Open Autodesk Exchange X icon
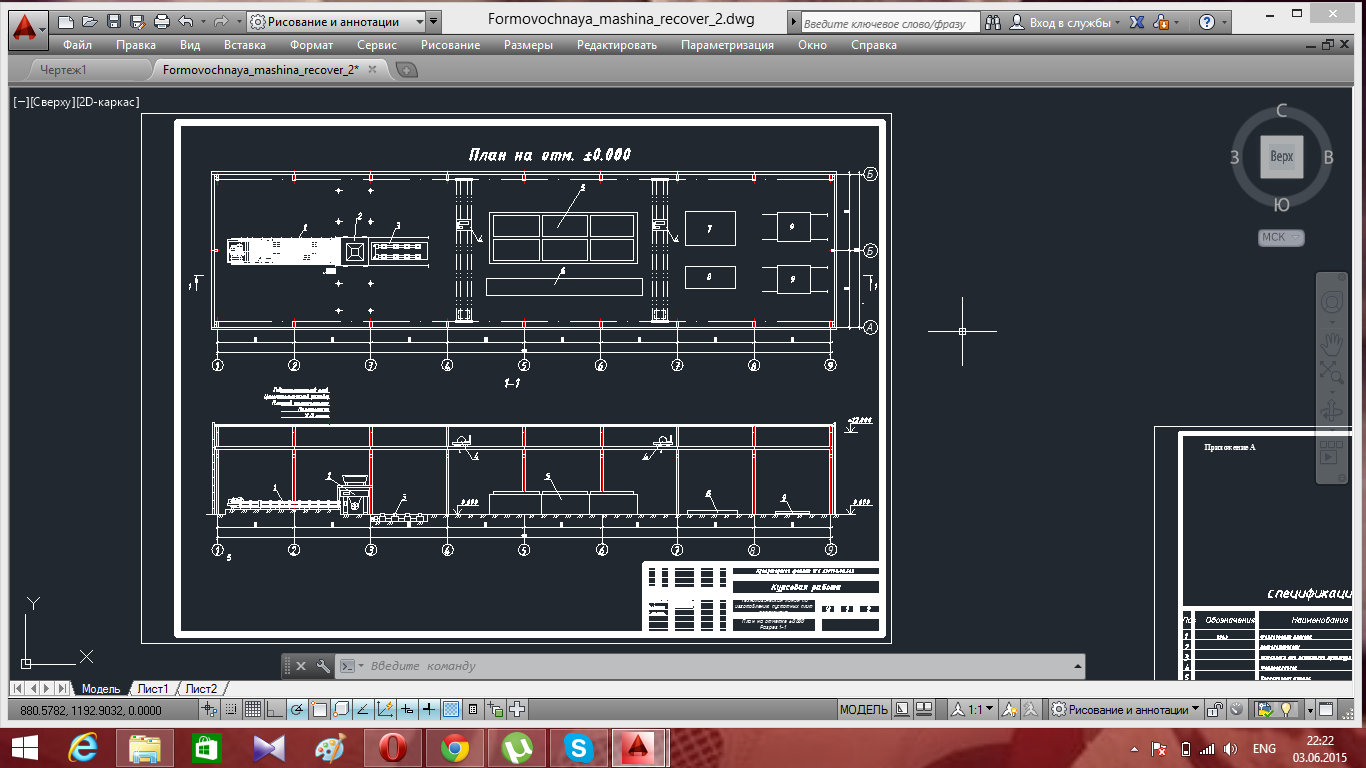 1139,21
